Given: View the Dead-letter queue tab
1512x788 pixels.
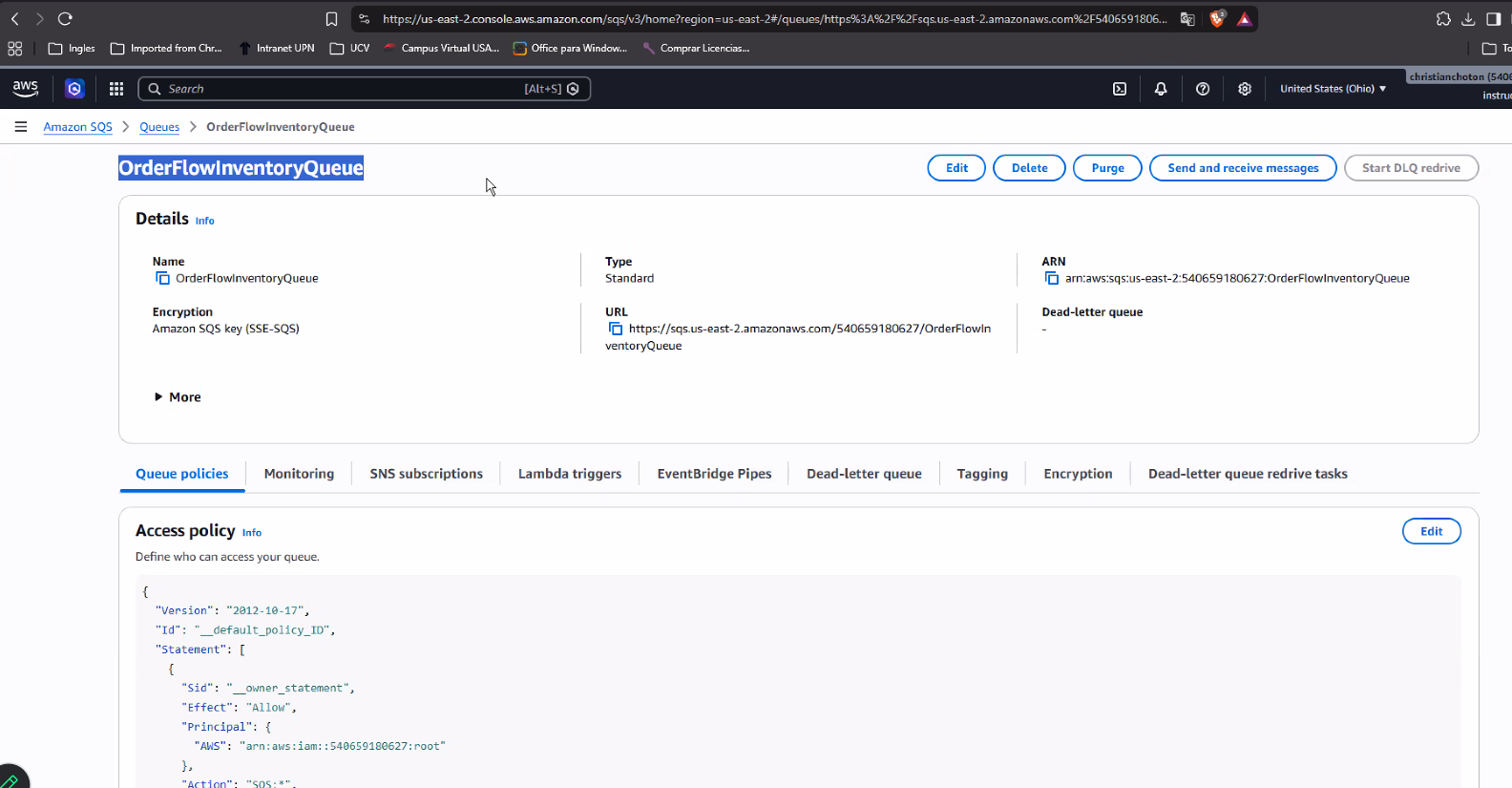Looking at the screenshot, I should [864, 474].
